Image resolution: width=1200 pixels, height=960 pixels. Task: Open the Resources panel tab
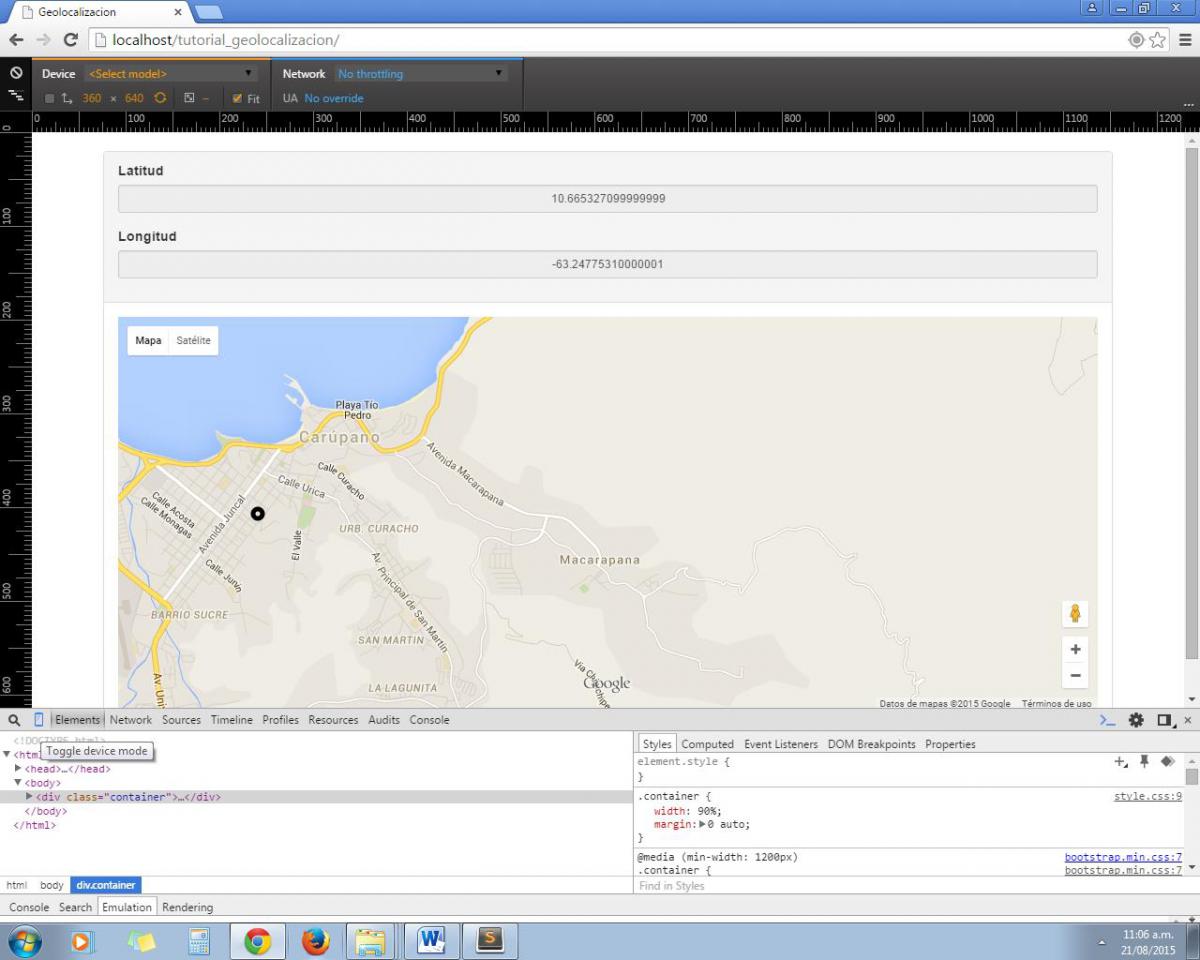(333, 720)
